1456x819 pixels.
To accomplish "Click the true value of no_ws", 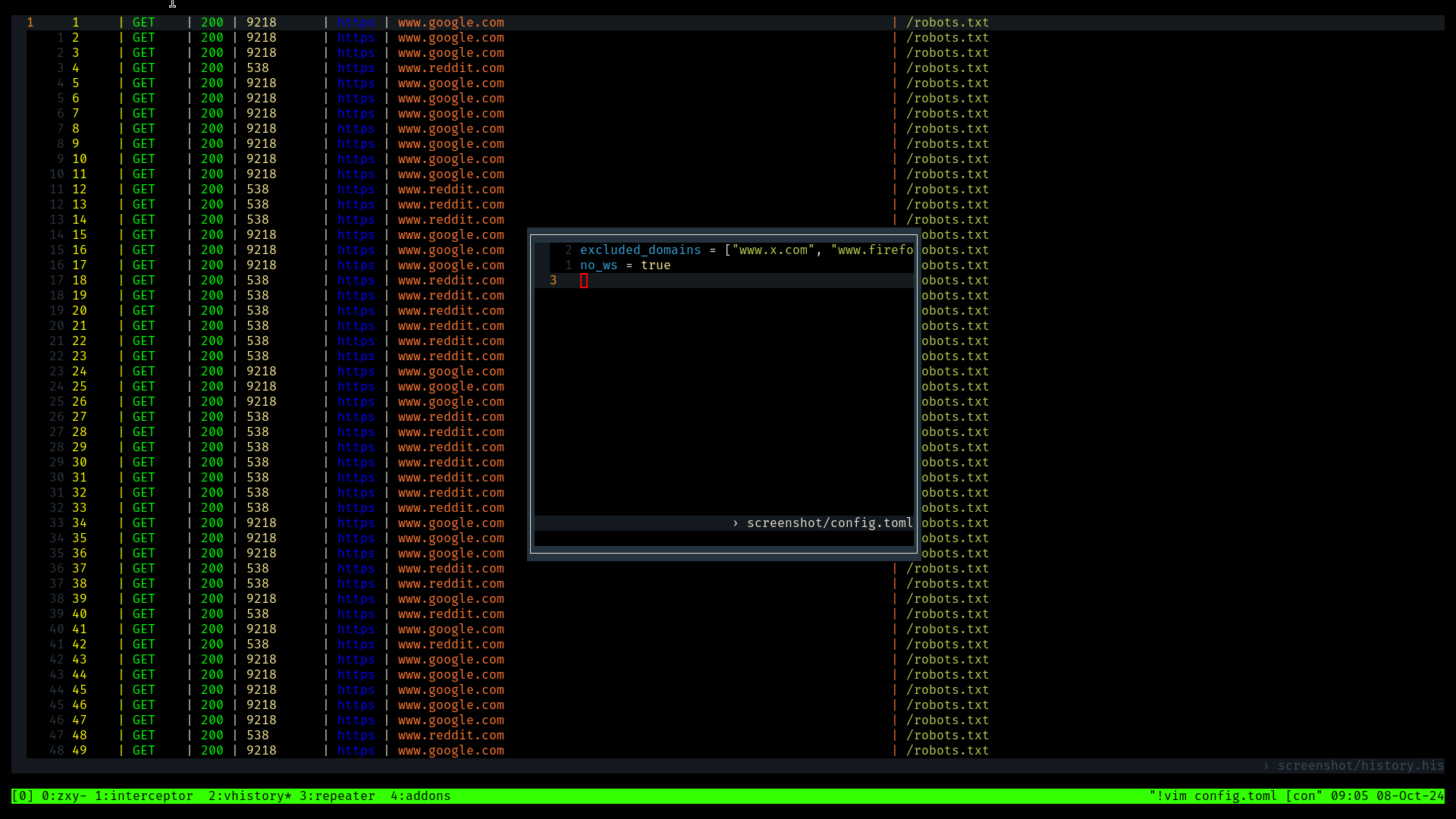I will click(655, 265).
